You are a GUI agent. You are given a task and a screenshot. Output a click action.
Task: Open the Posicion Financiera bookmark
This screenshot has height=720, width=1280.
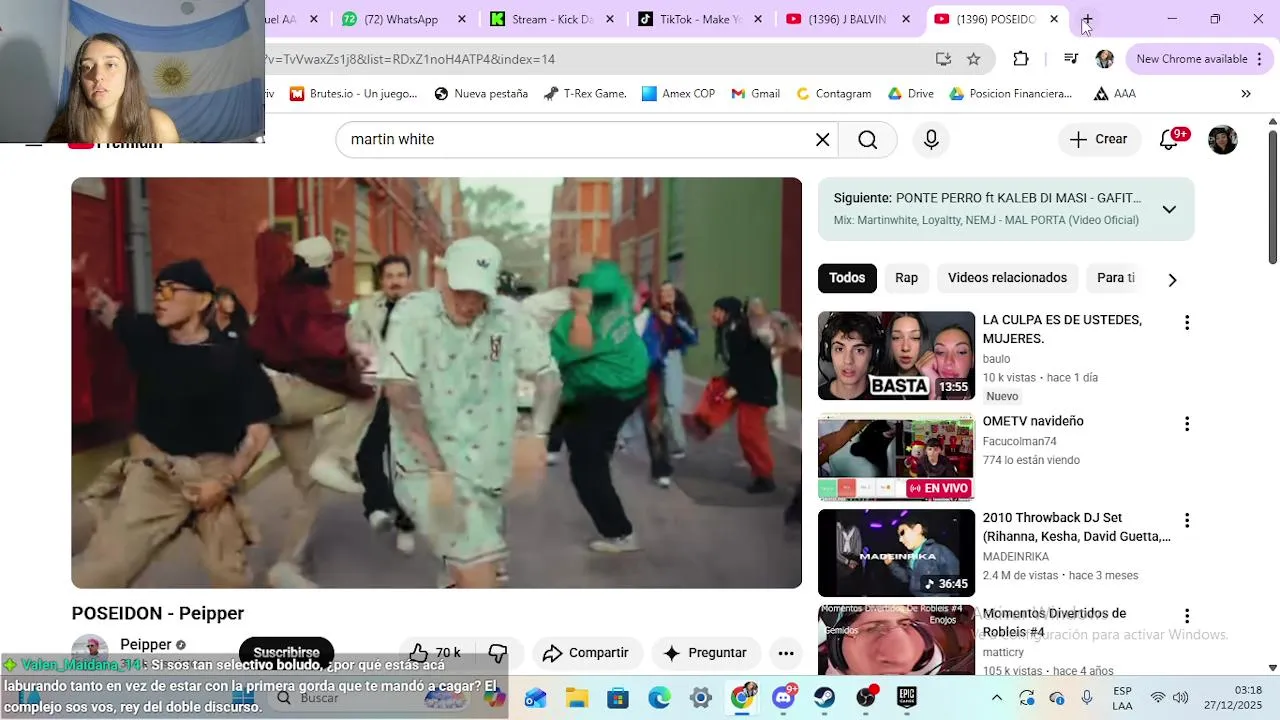(1010, 94)
